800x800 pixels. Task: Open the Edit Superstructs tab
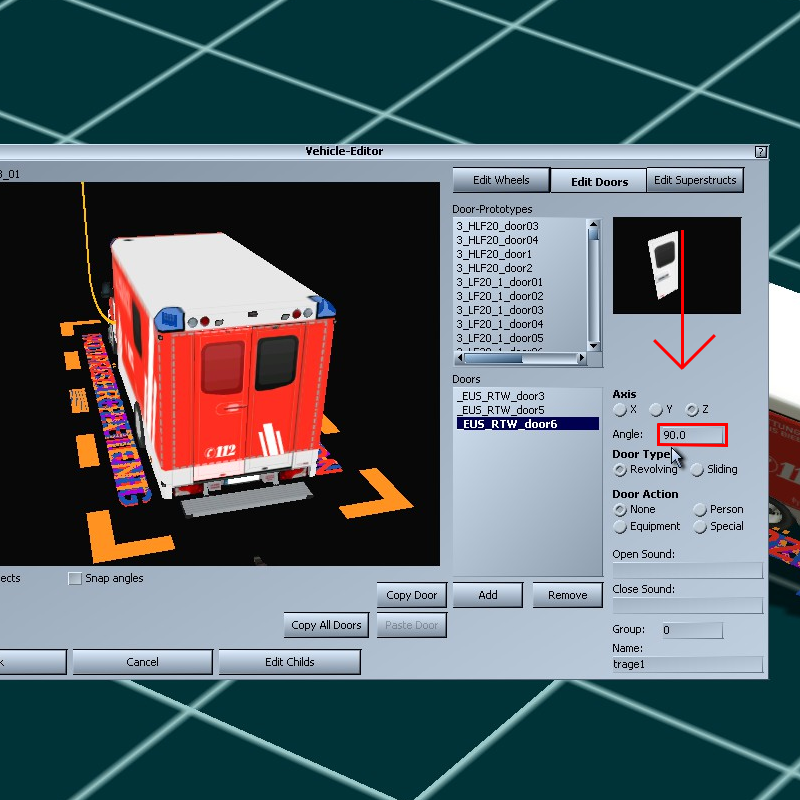click(695, 180)
